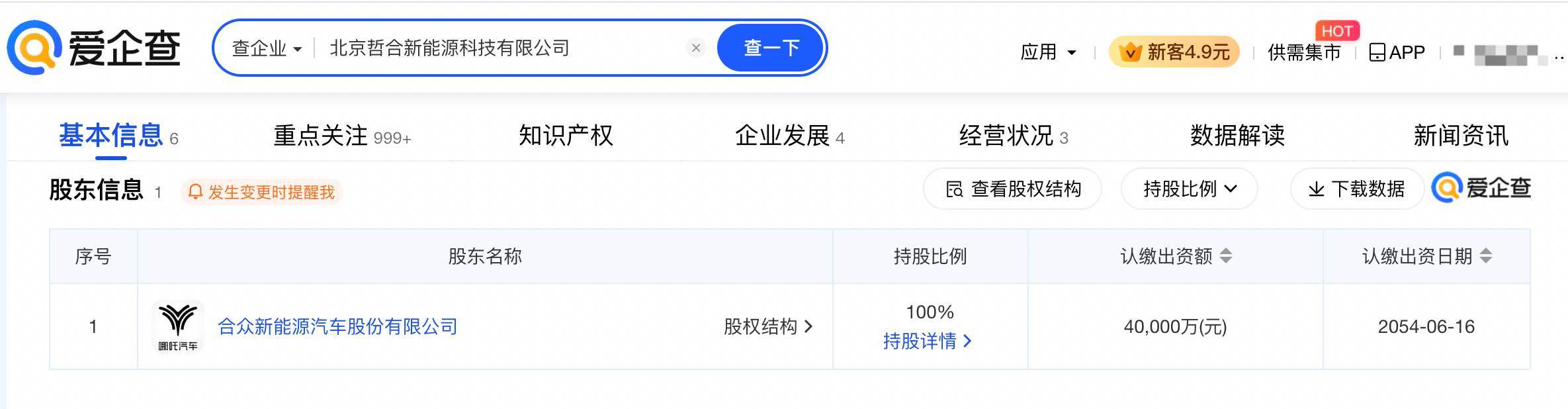The image size is (1568, 409).
Task: Click 下载数据 download icon button
Action: tap(1356, 189)
